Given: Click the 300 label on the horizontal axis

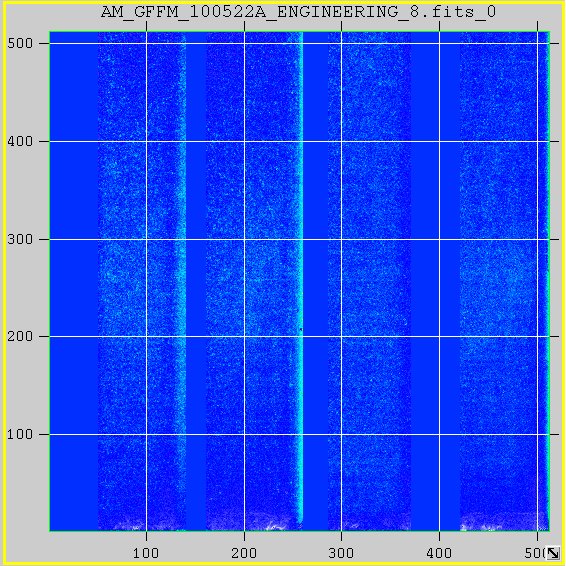Looking at the screenshot, I should (x=341, y=553).
